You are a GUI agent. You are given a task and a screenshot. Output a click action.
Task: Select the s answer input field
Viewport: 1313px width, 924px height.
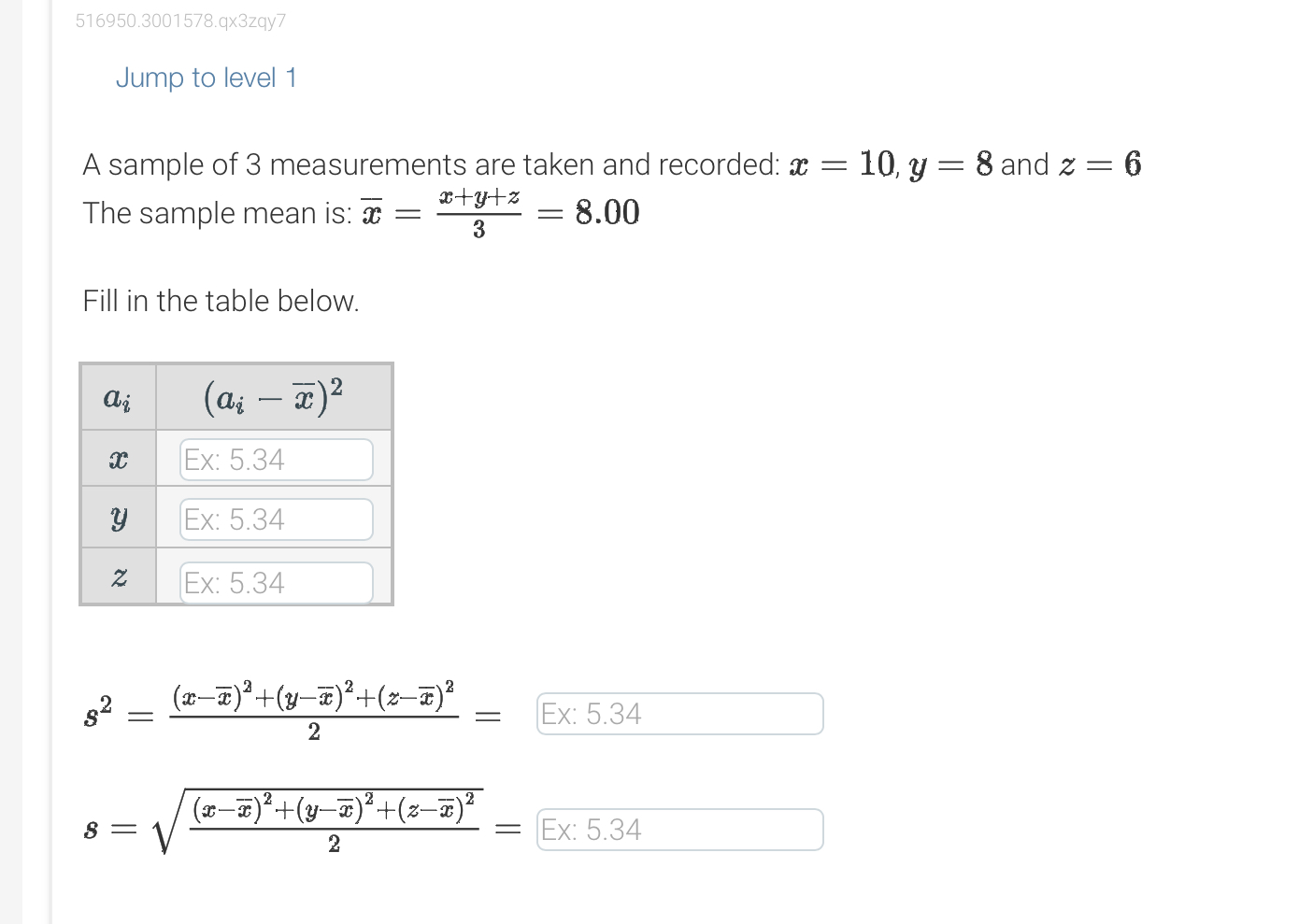click(x=679, y=829)
